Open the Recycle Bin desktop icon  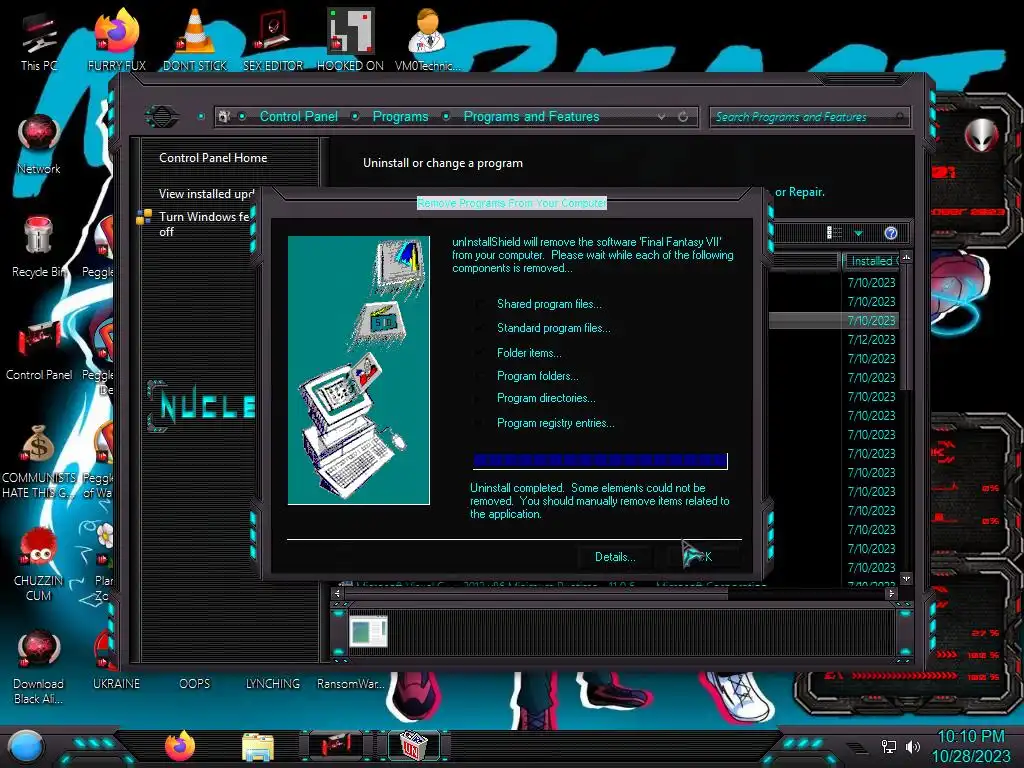[39, 248]
